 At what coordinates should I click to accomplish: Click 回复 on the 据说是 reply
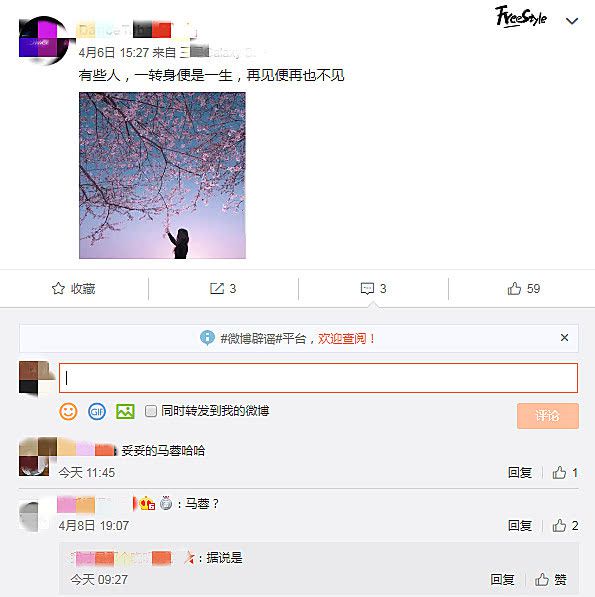click(502, 579)
